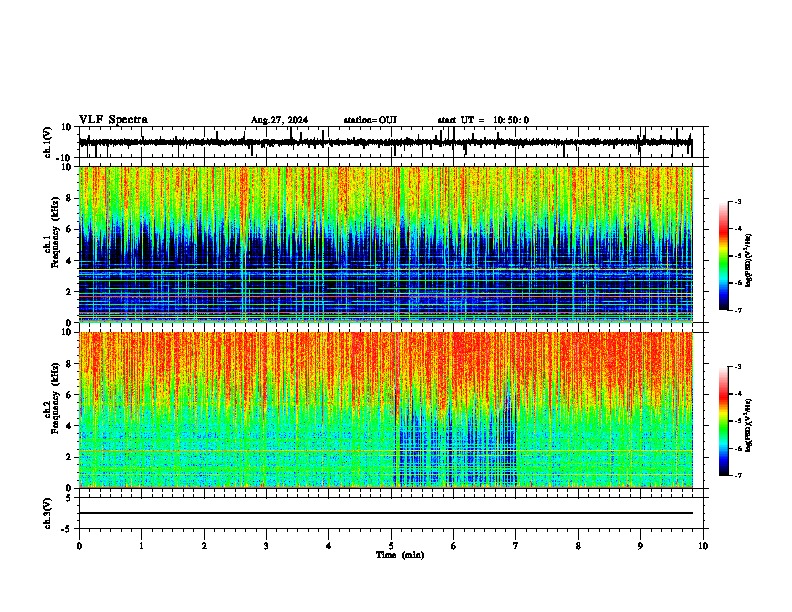Click the "-7" label on the ch.2 colorbar
The width and height of the screenshot is (792, 612).
[x=738, y=475]
